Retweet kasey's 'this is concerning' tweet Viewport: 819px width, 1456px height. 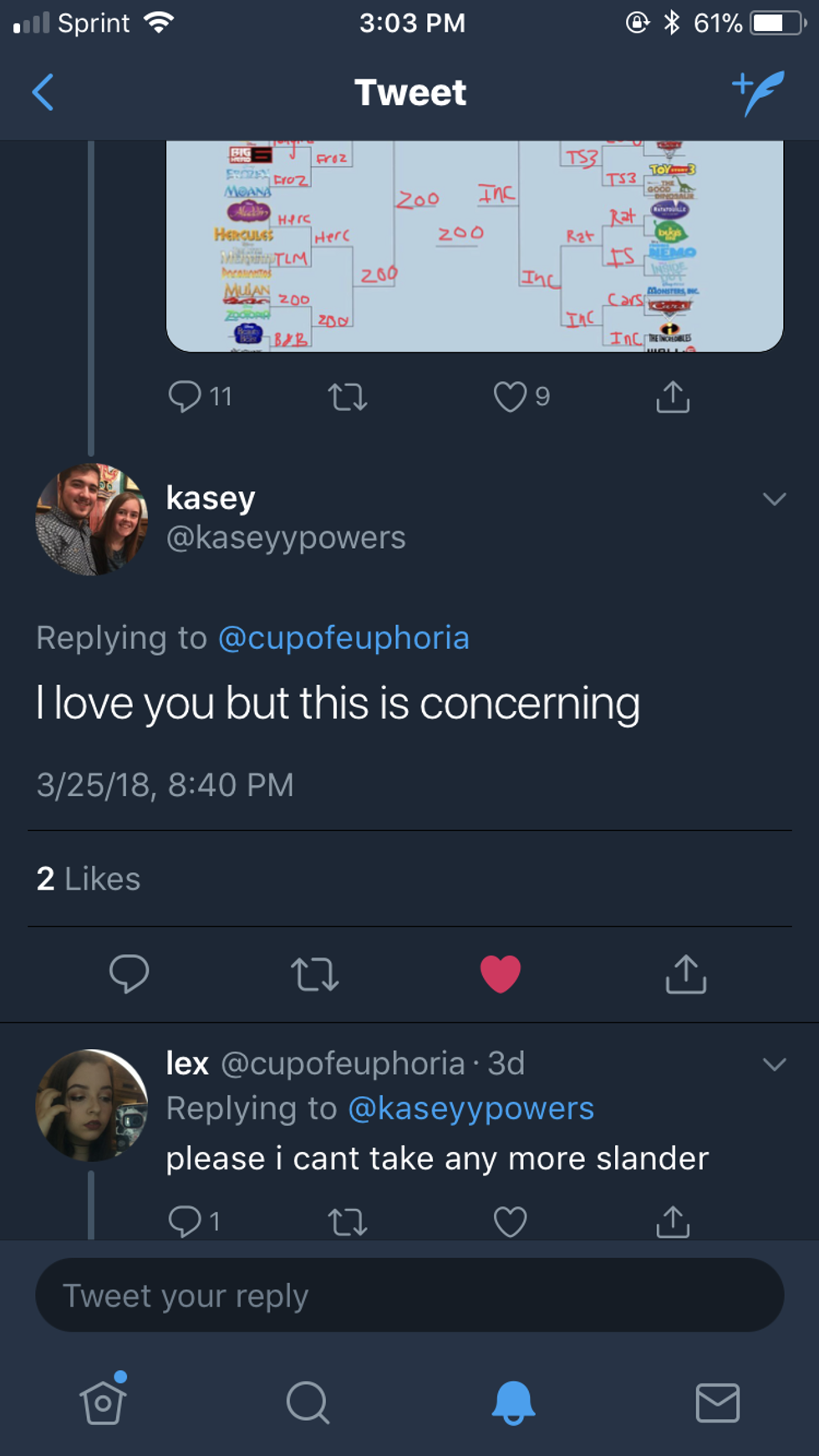point(314,973)
